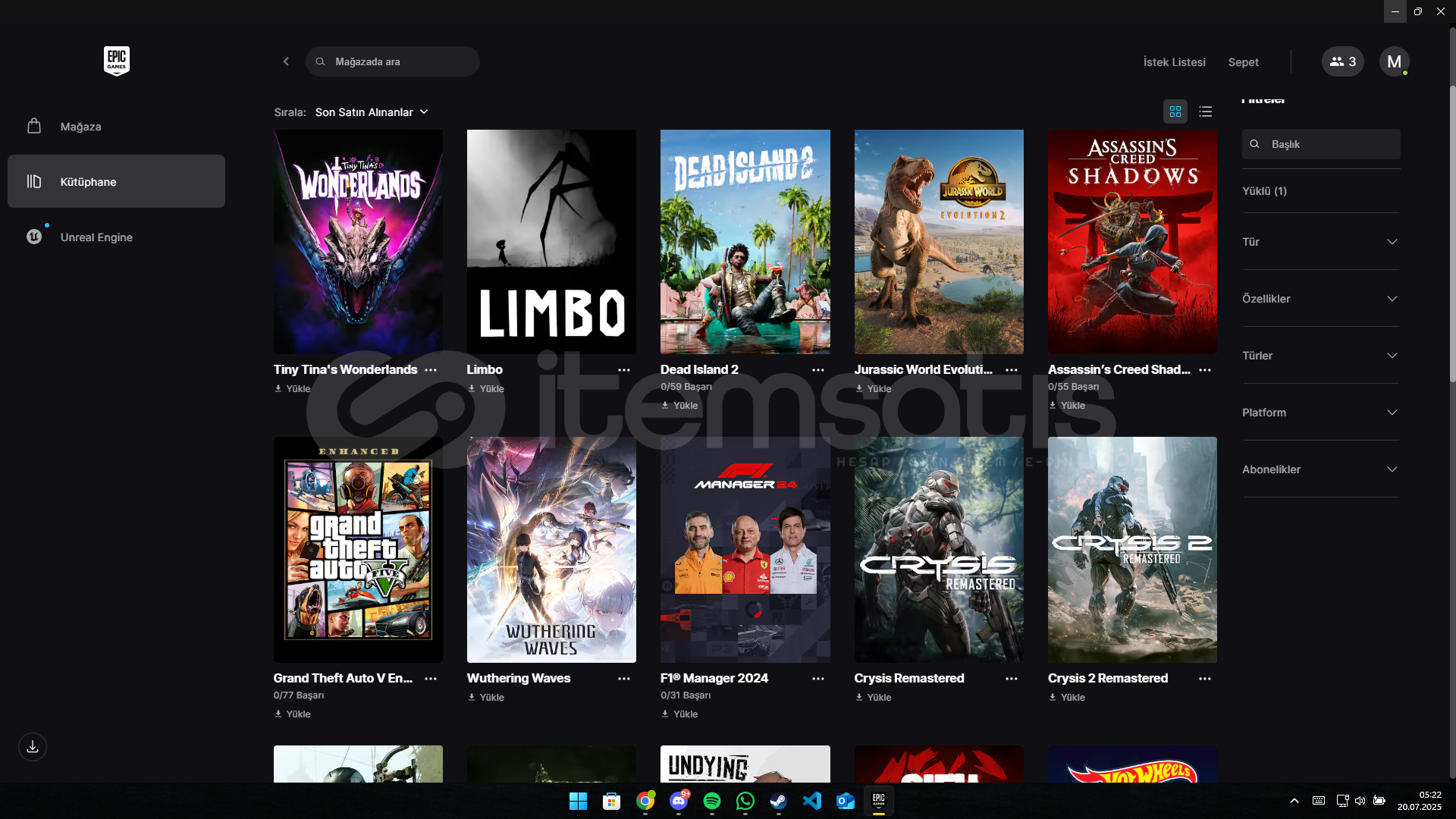Open the Assassin's Creed Shadows cover
1456x819 pixels.
tap(1132, 242)
